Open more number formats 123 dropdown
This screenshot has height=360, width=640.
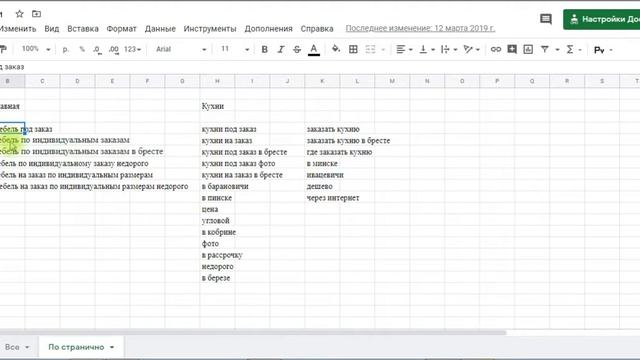[132, 49]
